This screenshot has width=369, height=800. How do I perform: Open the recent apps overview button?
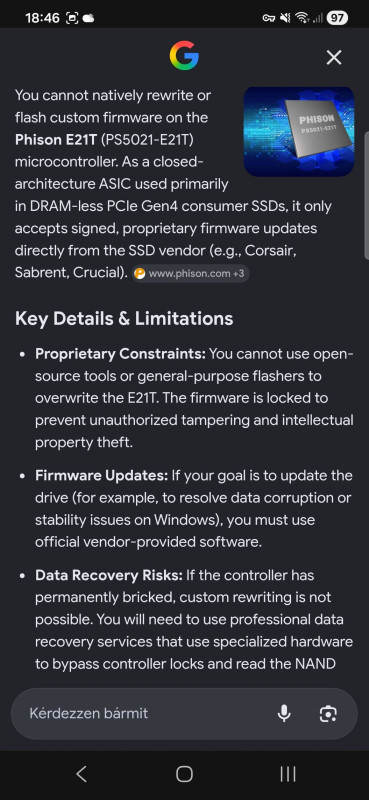point(288,774)
